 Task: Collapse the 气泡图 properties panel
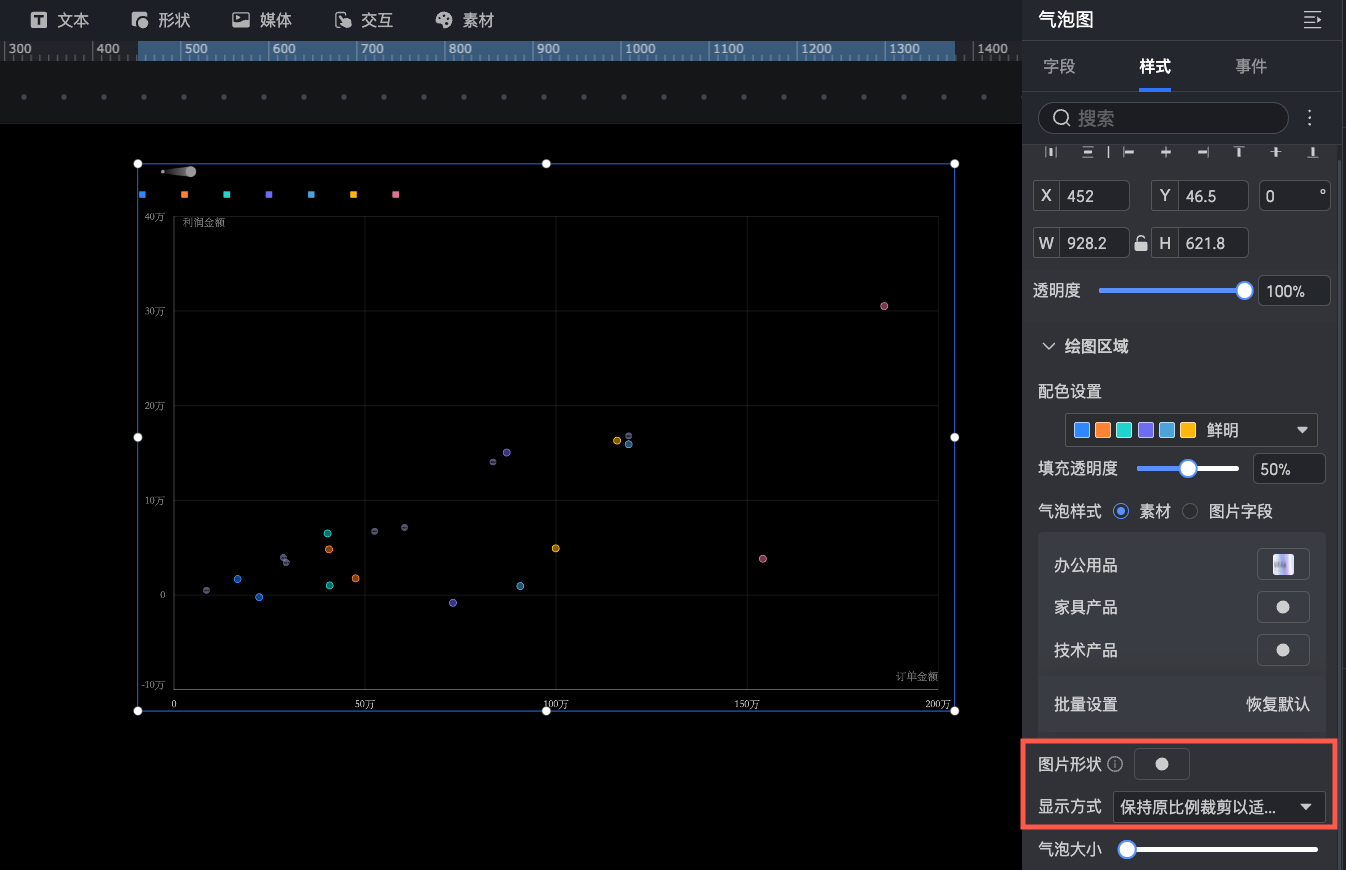point(1312,19)
